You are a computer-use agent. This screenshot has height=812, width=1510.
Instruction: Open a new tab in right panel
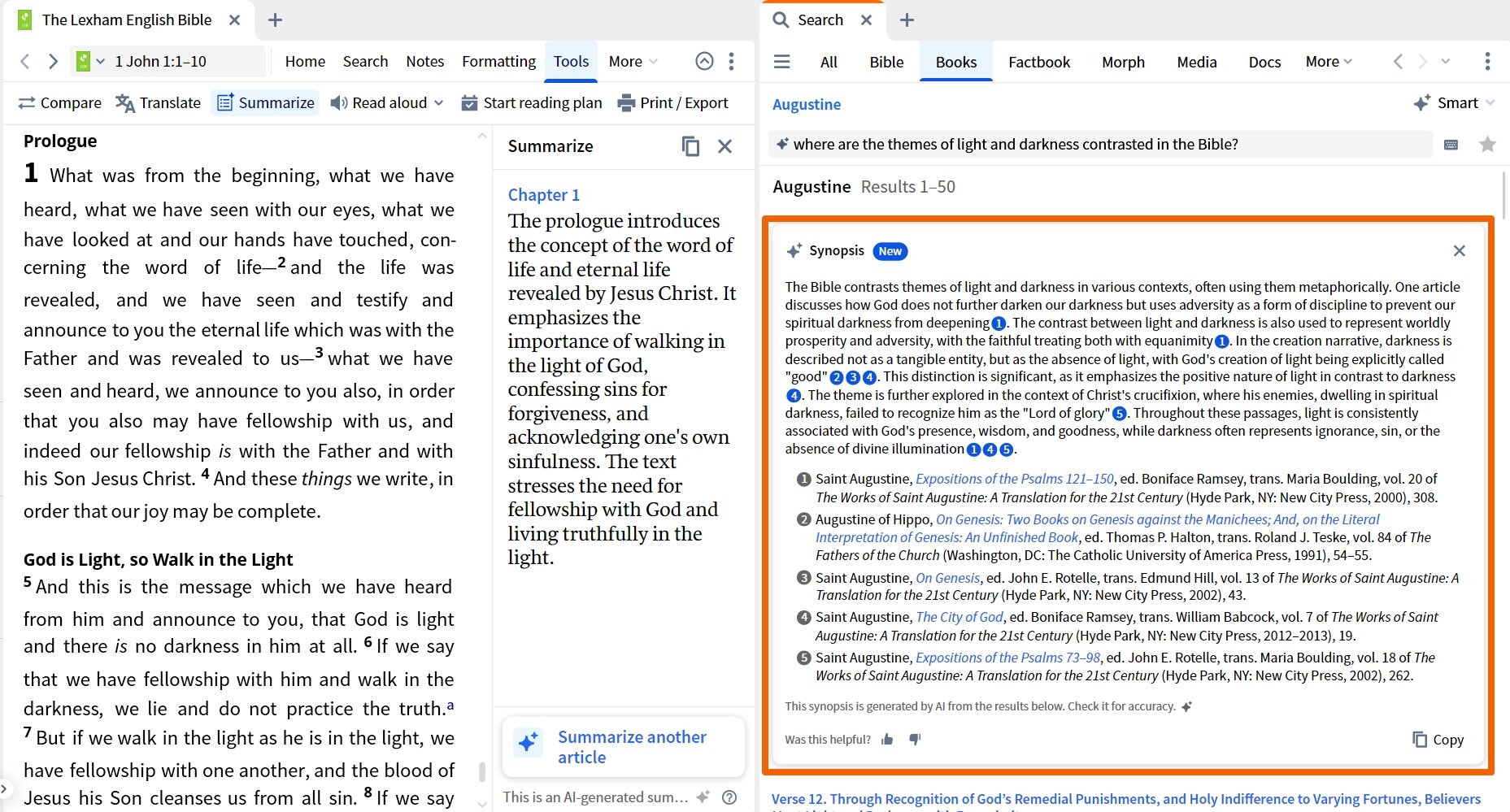tap(907, 20)
